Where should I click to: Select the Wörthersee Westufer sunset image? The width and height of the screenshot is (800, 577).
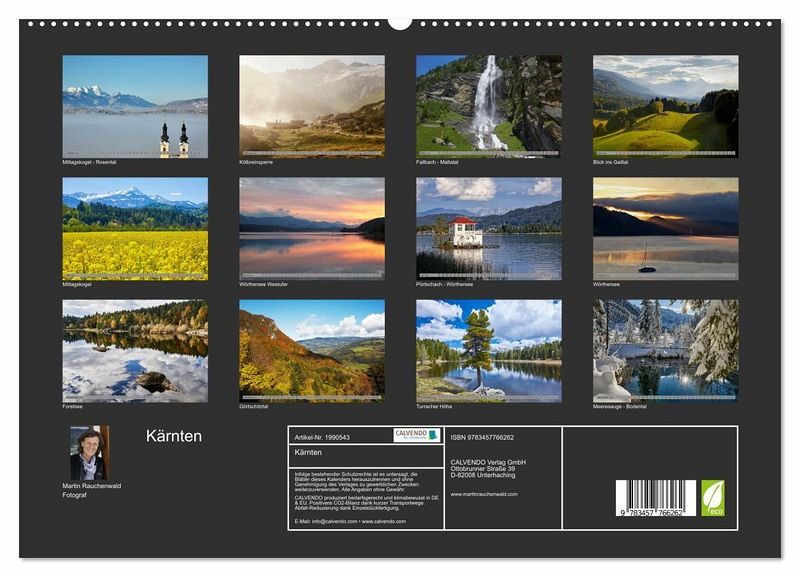312,229
